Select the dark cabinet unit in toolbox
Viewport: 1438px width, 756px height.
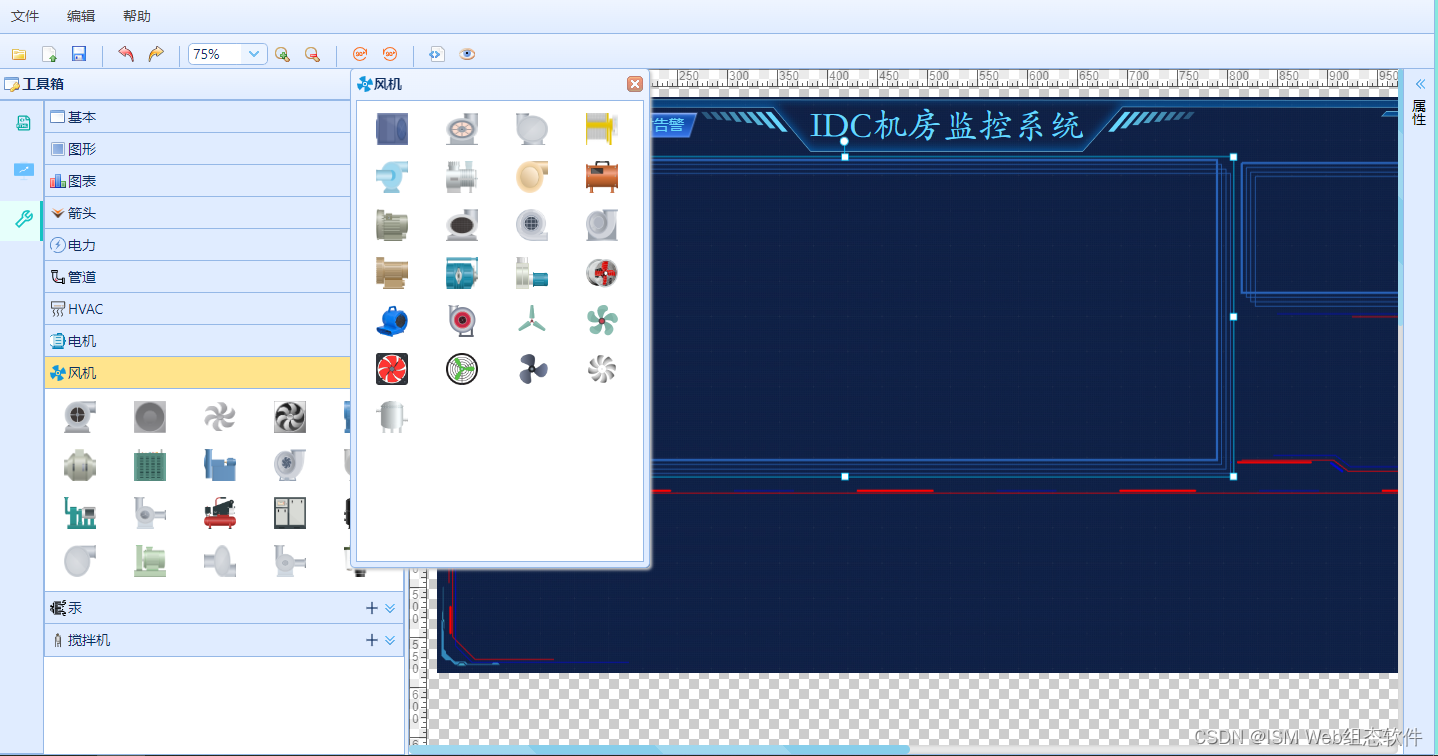click(290, 513)
